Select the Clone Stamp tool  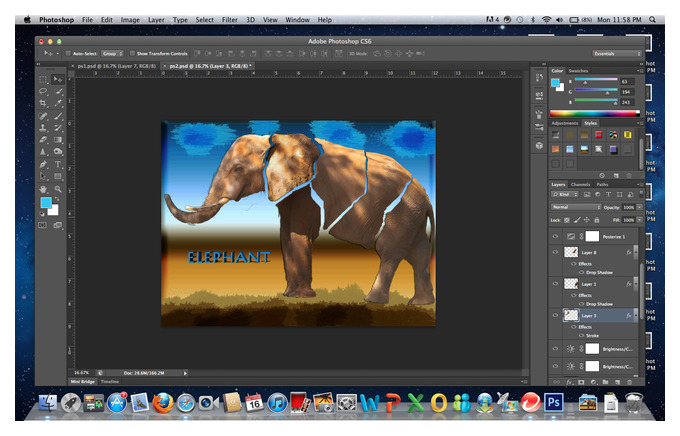(43, 128)
